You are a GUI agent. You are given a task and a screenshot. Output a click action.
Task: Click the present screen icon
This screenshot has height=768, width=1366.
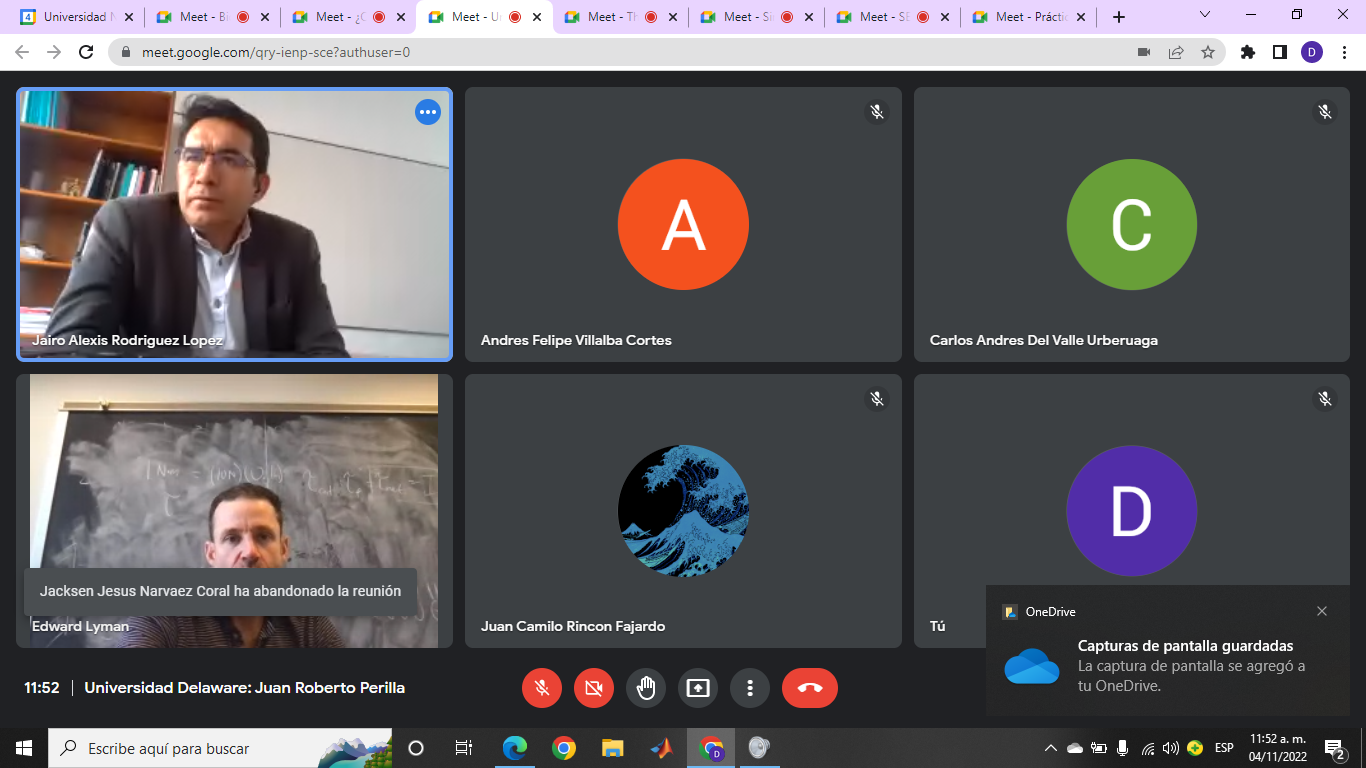[x=698, y=688]
